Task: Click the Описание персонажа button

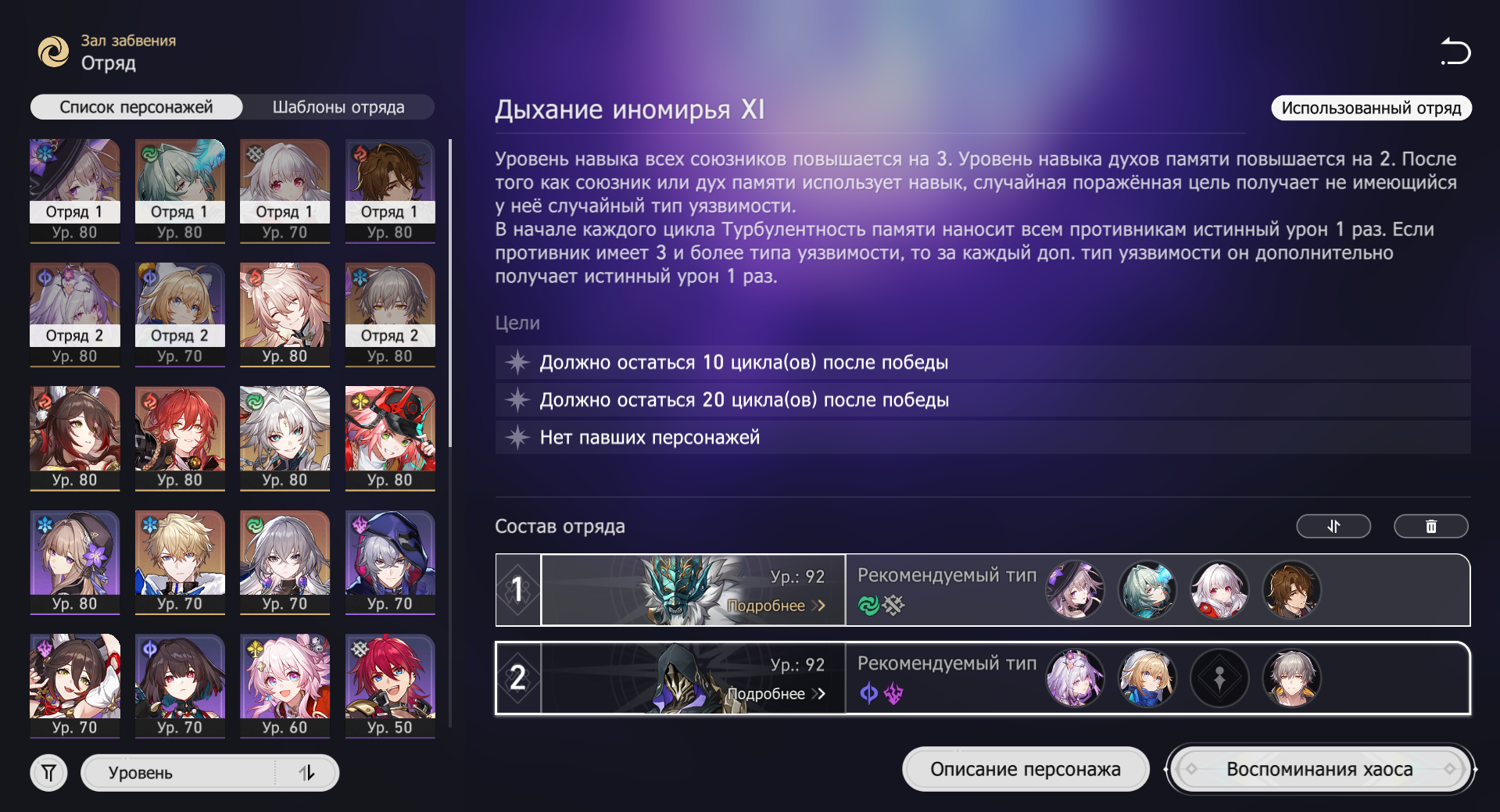Action: (1026, 769)
